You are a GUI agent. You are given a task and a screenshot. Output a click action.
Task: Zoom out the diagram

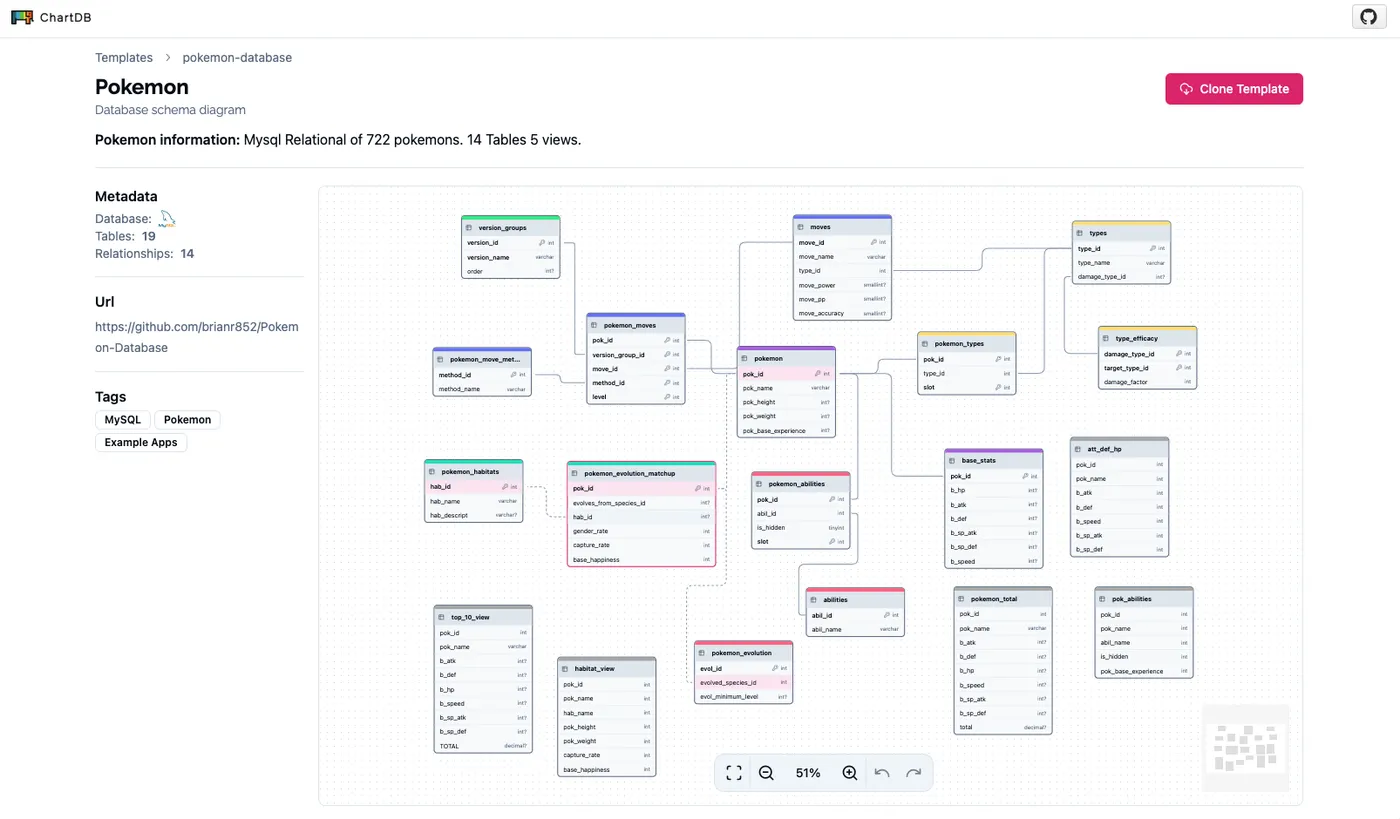coord(766,773)
